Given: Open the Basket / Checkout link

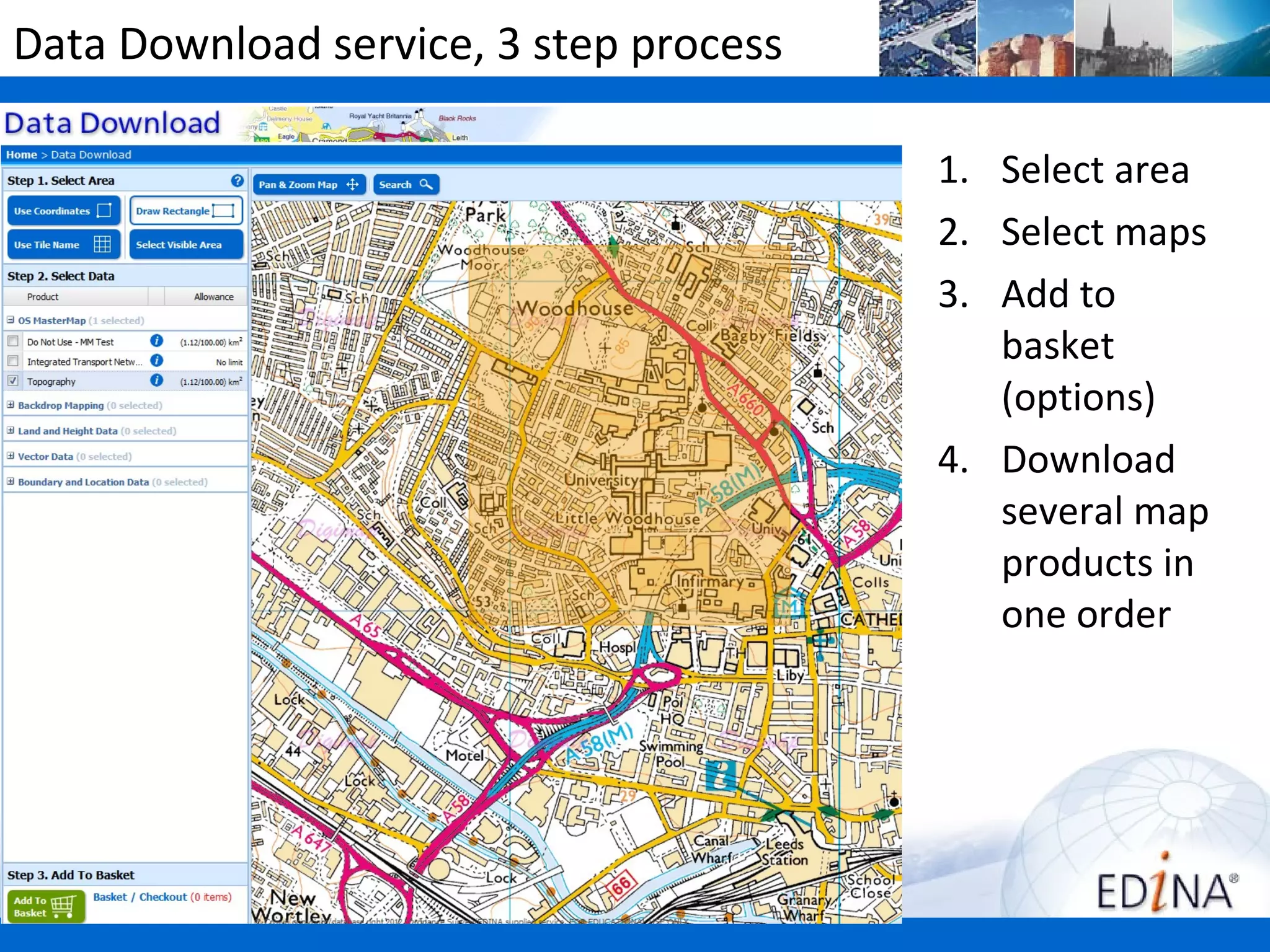Looking at the screenshot, I should point(140,897).
